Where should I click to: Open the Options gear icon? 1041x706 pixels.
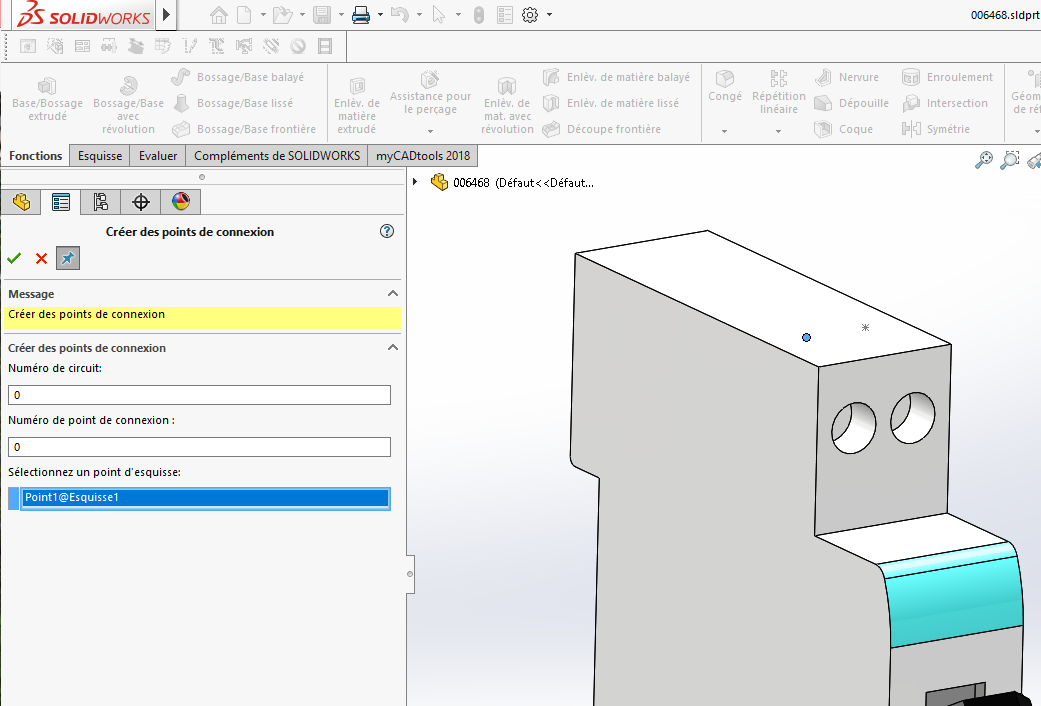coord(530,15)
